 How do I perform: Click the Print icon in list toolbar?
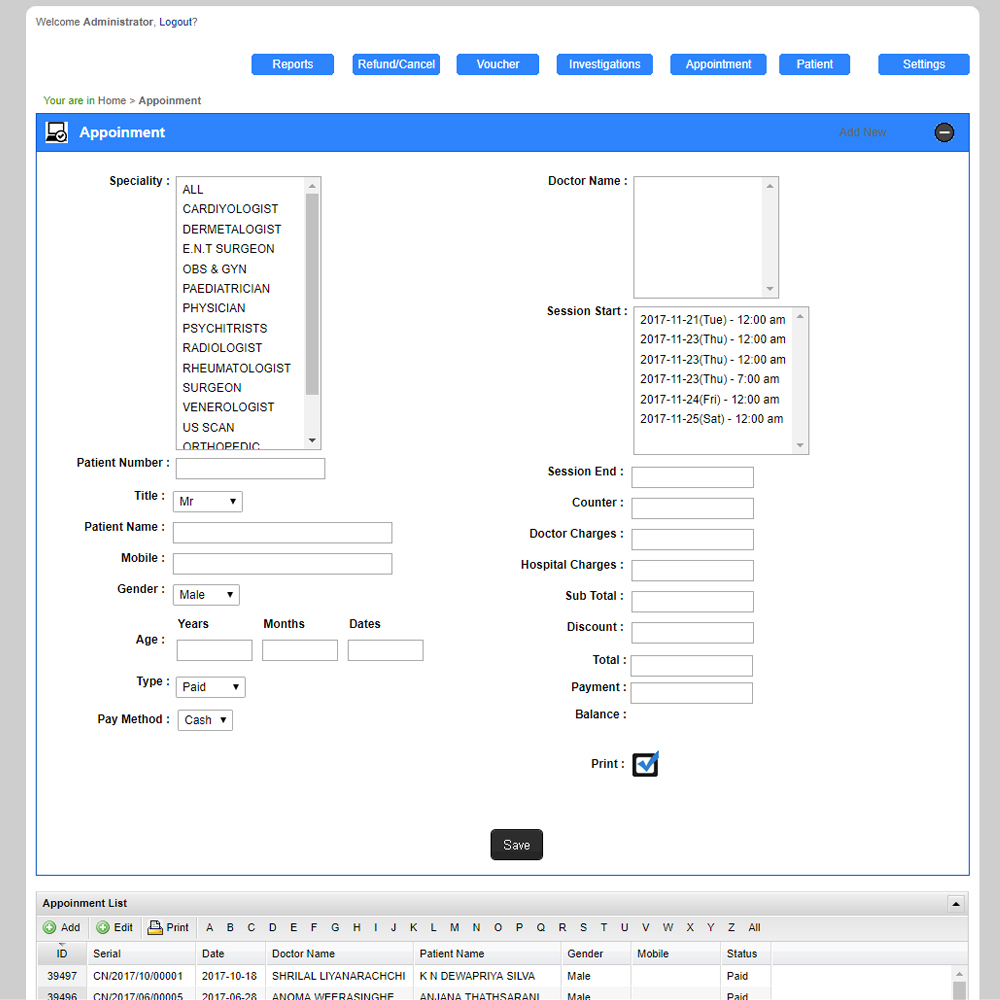click(155, 927)
